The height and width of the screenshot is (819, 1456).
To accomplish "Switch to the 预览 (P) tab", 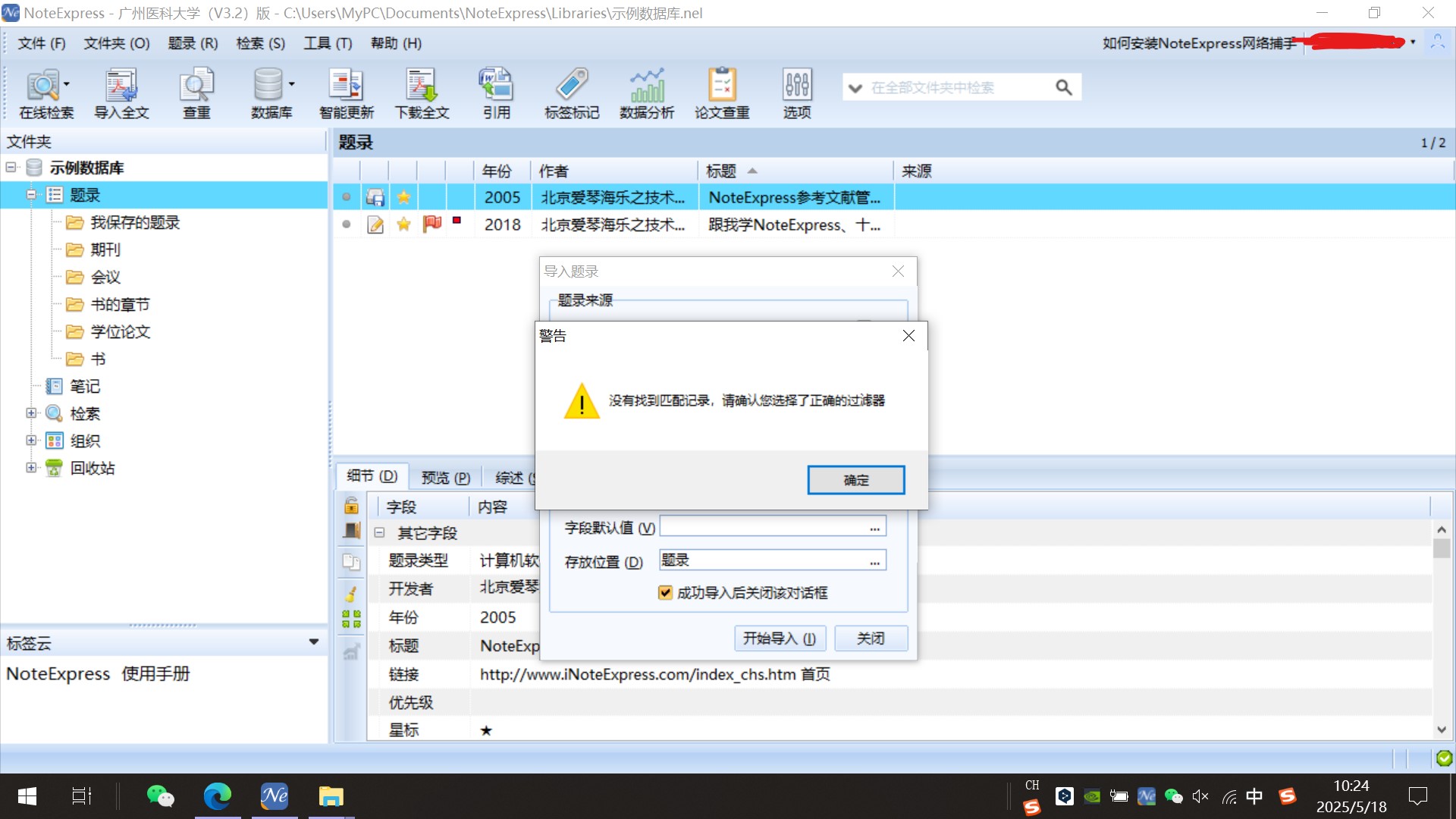I will pyautogui.click(x=446, y=478).
